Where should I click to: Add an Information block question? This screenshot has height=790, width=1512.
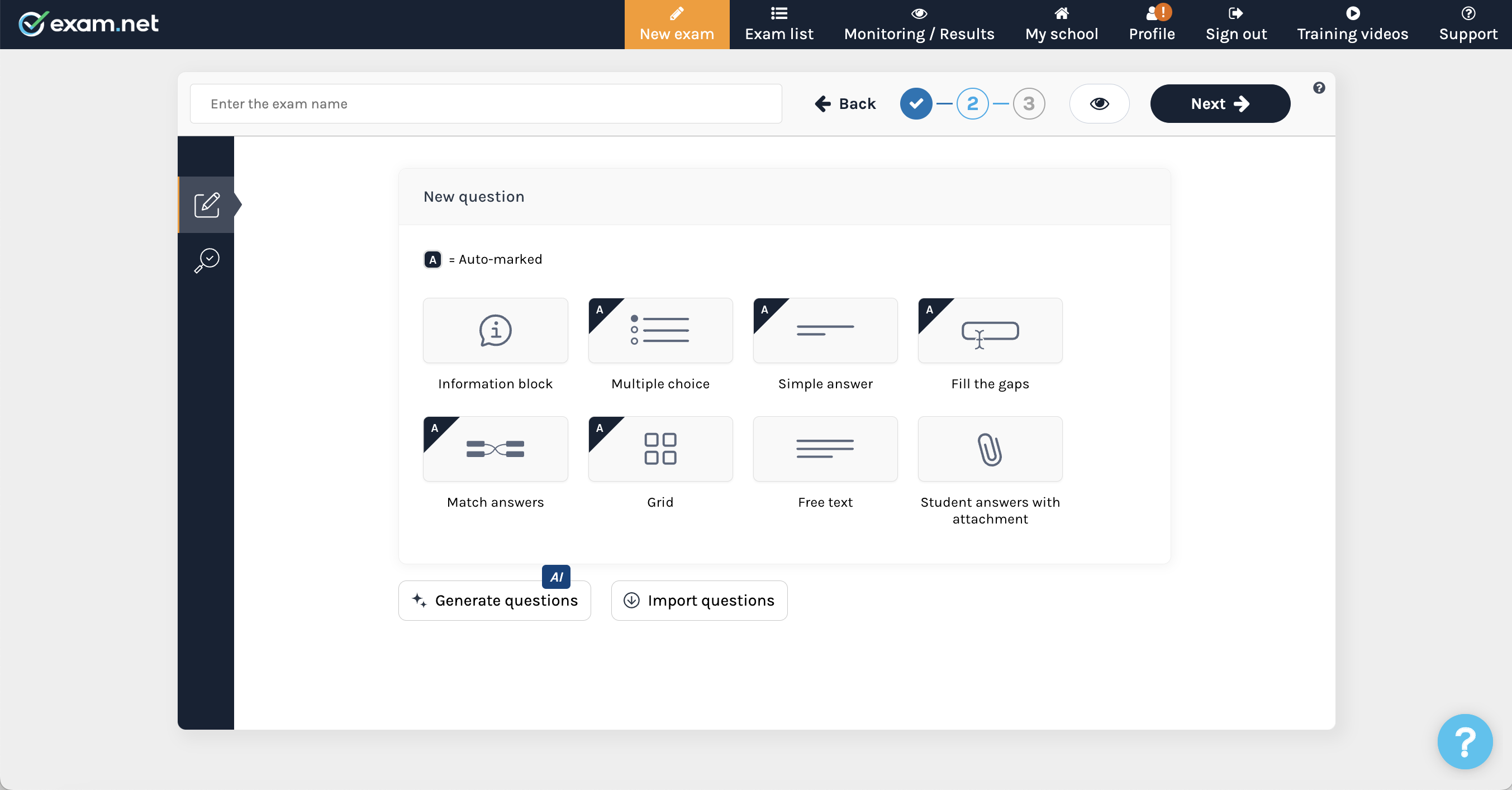[495, 330]
